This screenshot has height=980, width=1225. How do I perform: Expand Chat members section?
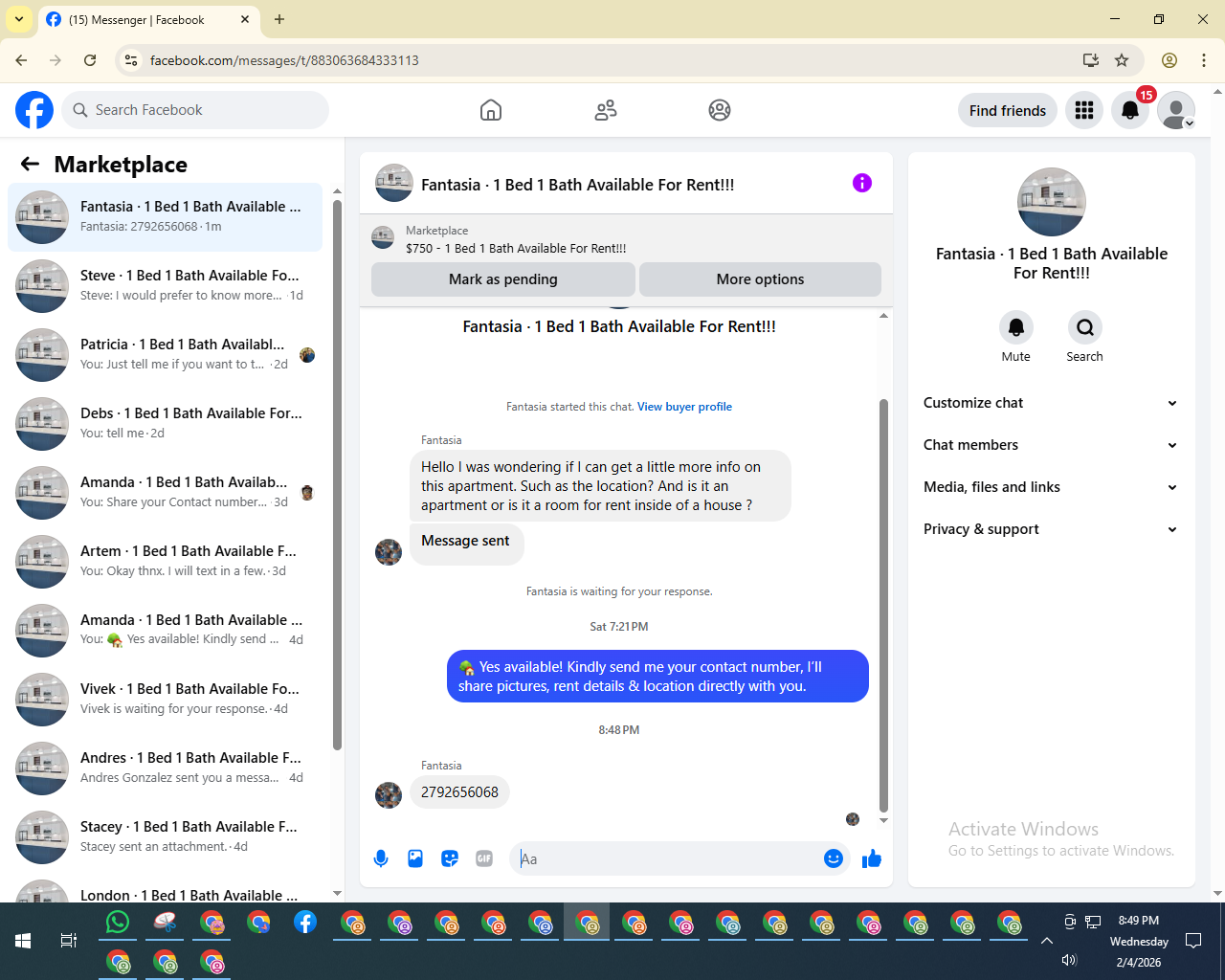[x=1051, y=445]
